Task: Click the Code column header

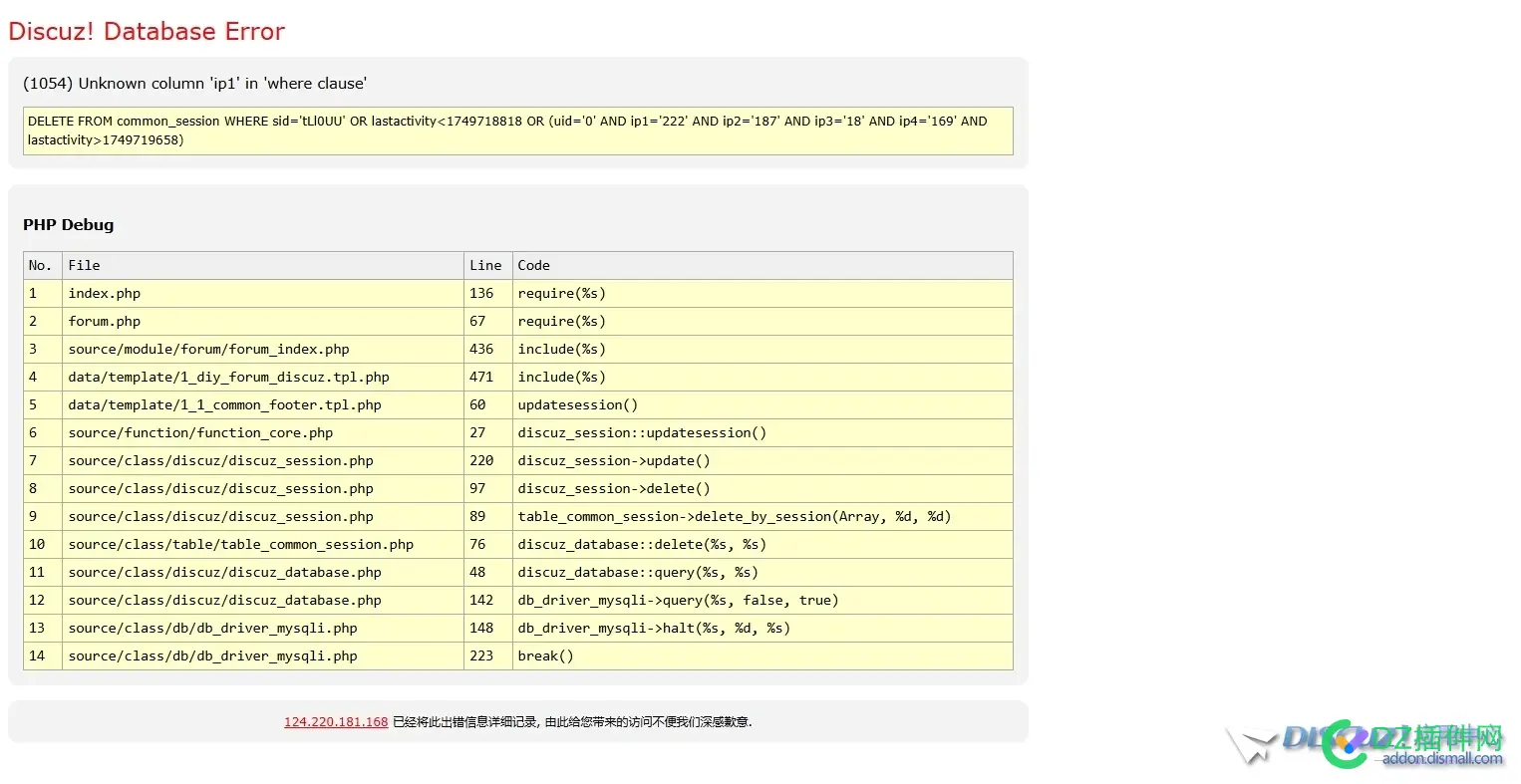Action: point(533,266)
